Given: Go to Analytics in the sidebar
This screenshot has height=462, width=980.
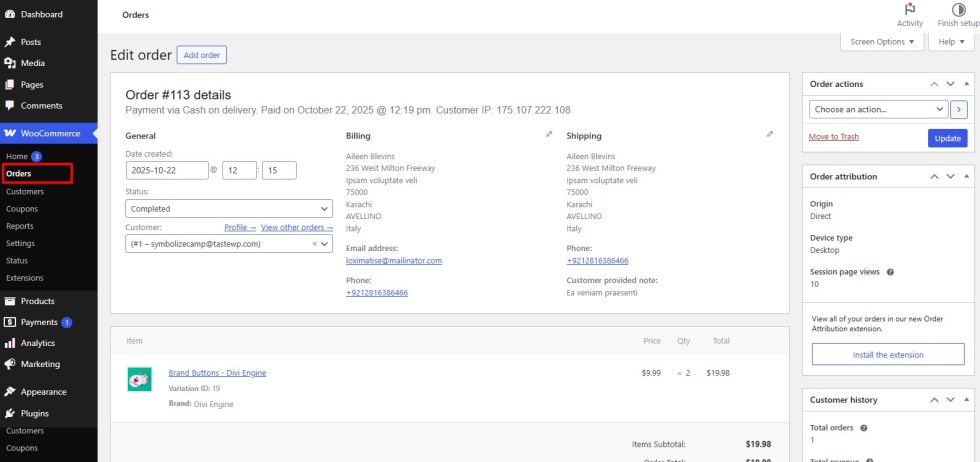Looking at the screenshot, I should [x=38, y=343].
